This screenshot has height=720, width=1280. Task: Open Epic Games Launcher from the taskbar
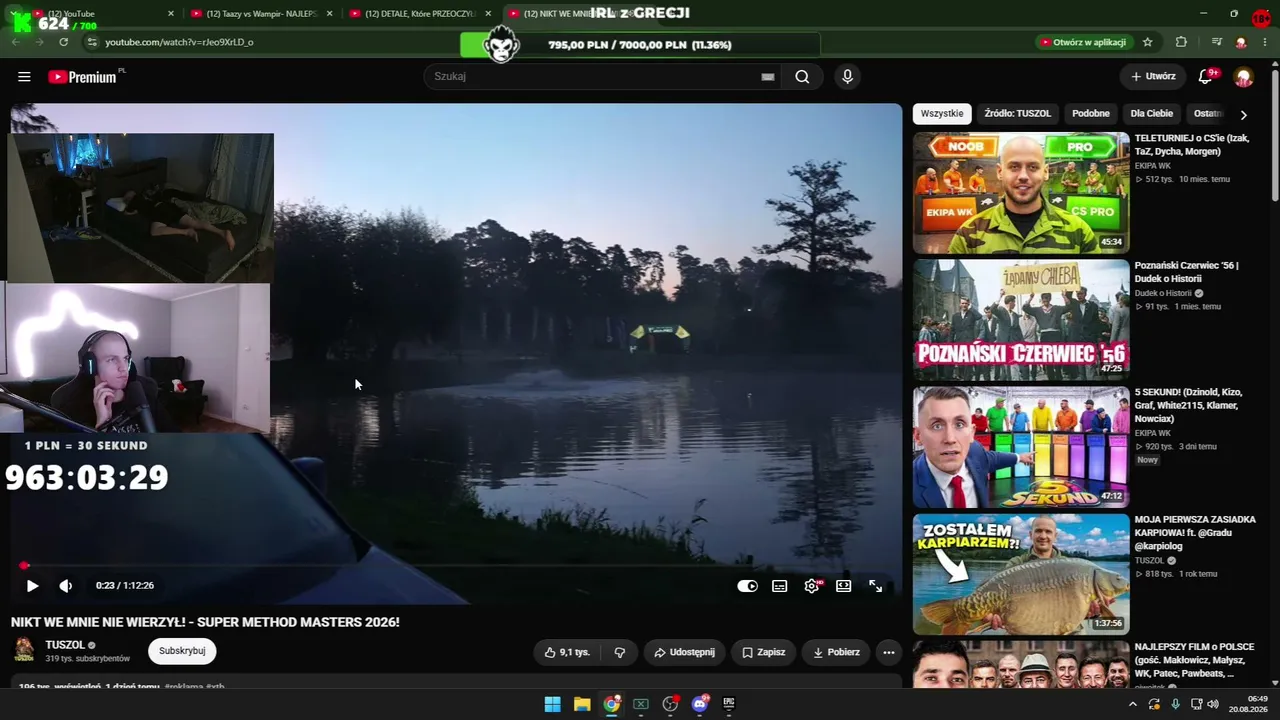(729, 704)
